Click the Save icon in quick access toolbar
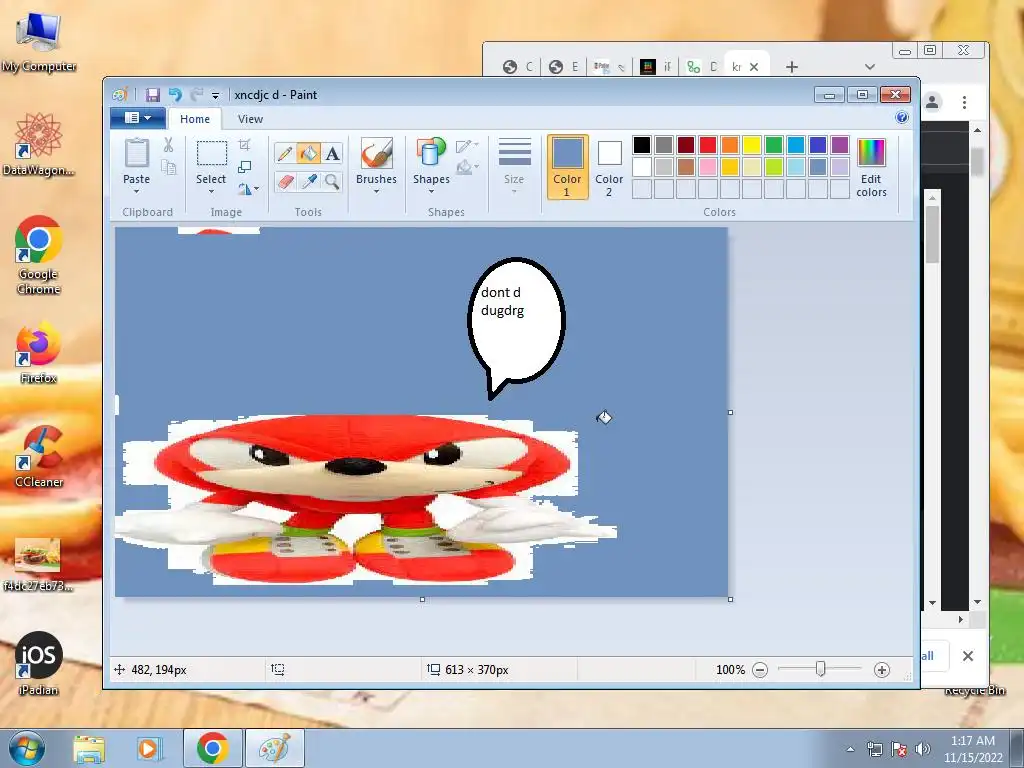This screenshot has height=768, width=1024. pos(152,95)
